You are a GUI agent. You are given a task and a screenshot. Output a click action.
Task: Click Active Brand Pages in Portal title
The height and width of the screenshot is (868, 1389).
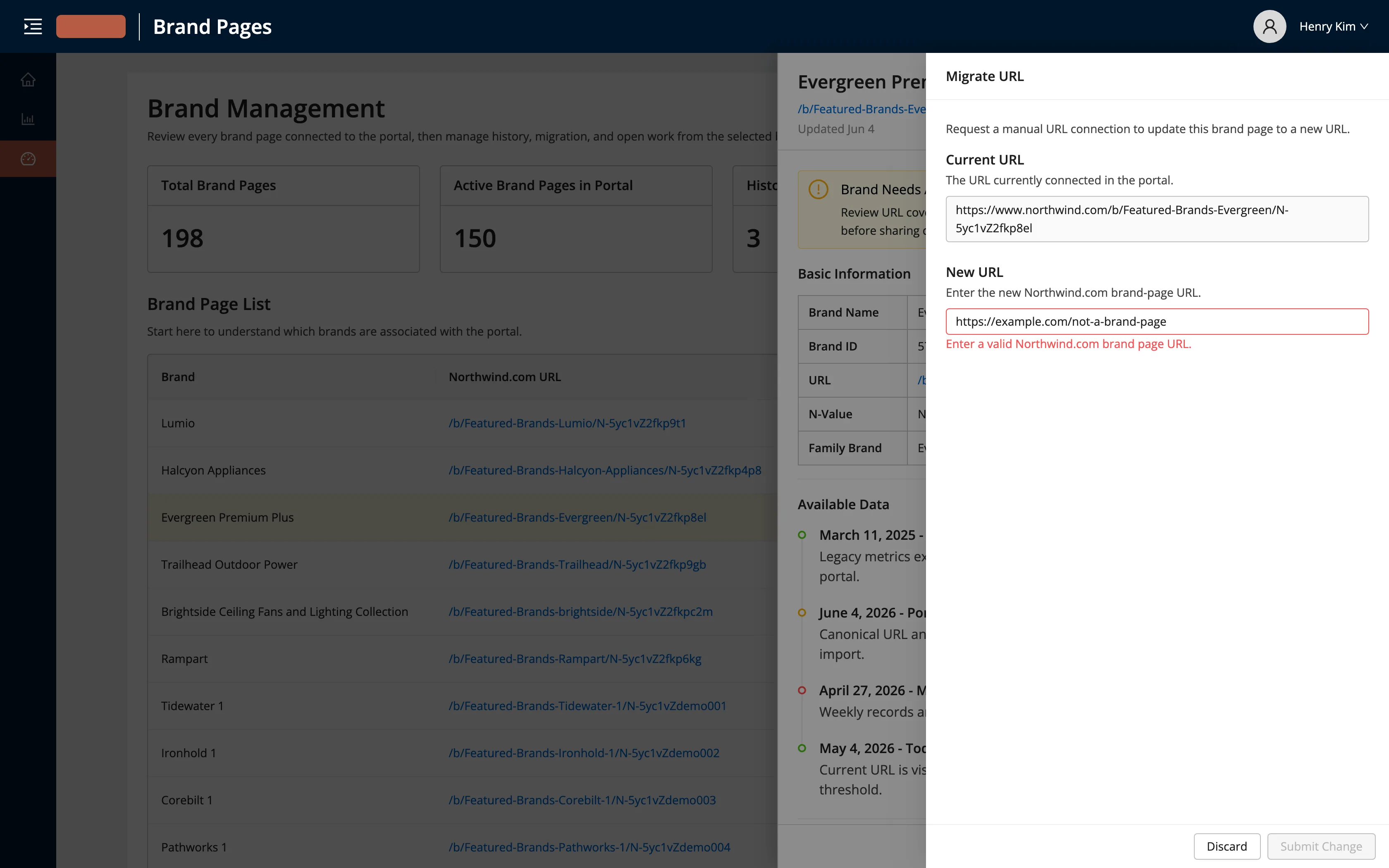coord(543,186)
